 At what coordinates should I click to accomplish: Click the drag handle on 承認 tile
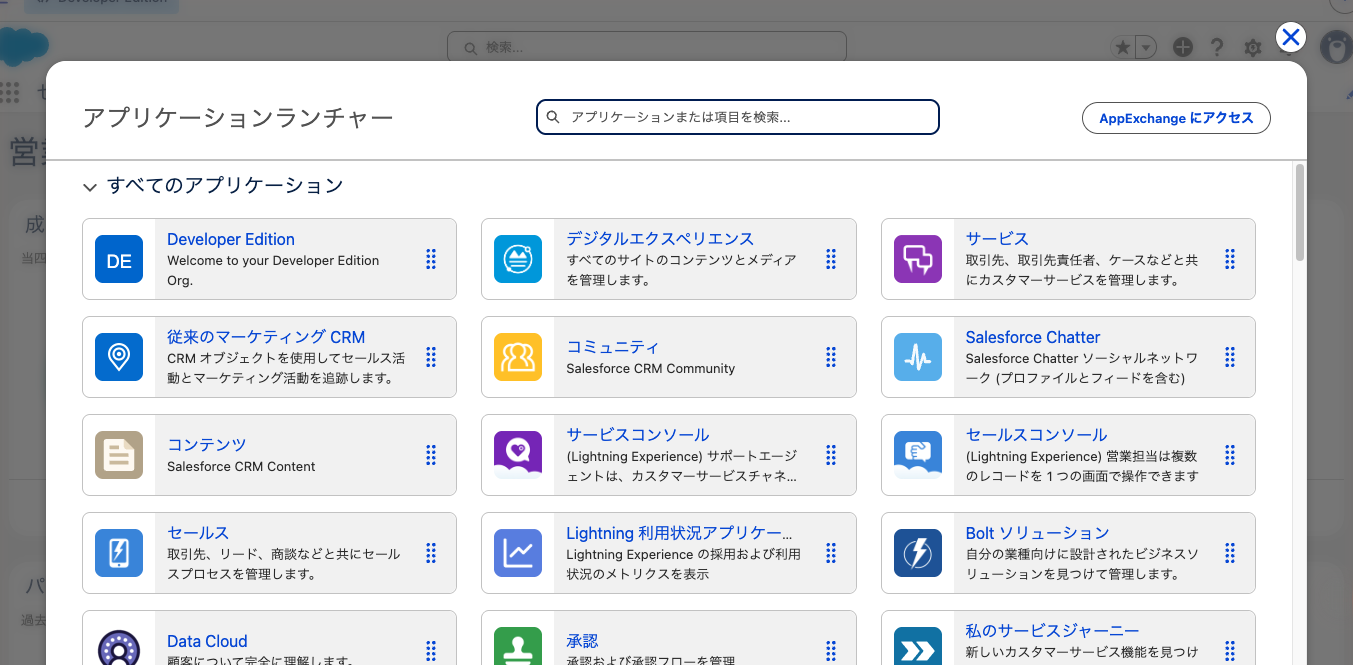pyautogui.click(x=831, y=651)
